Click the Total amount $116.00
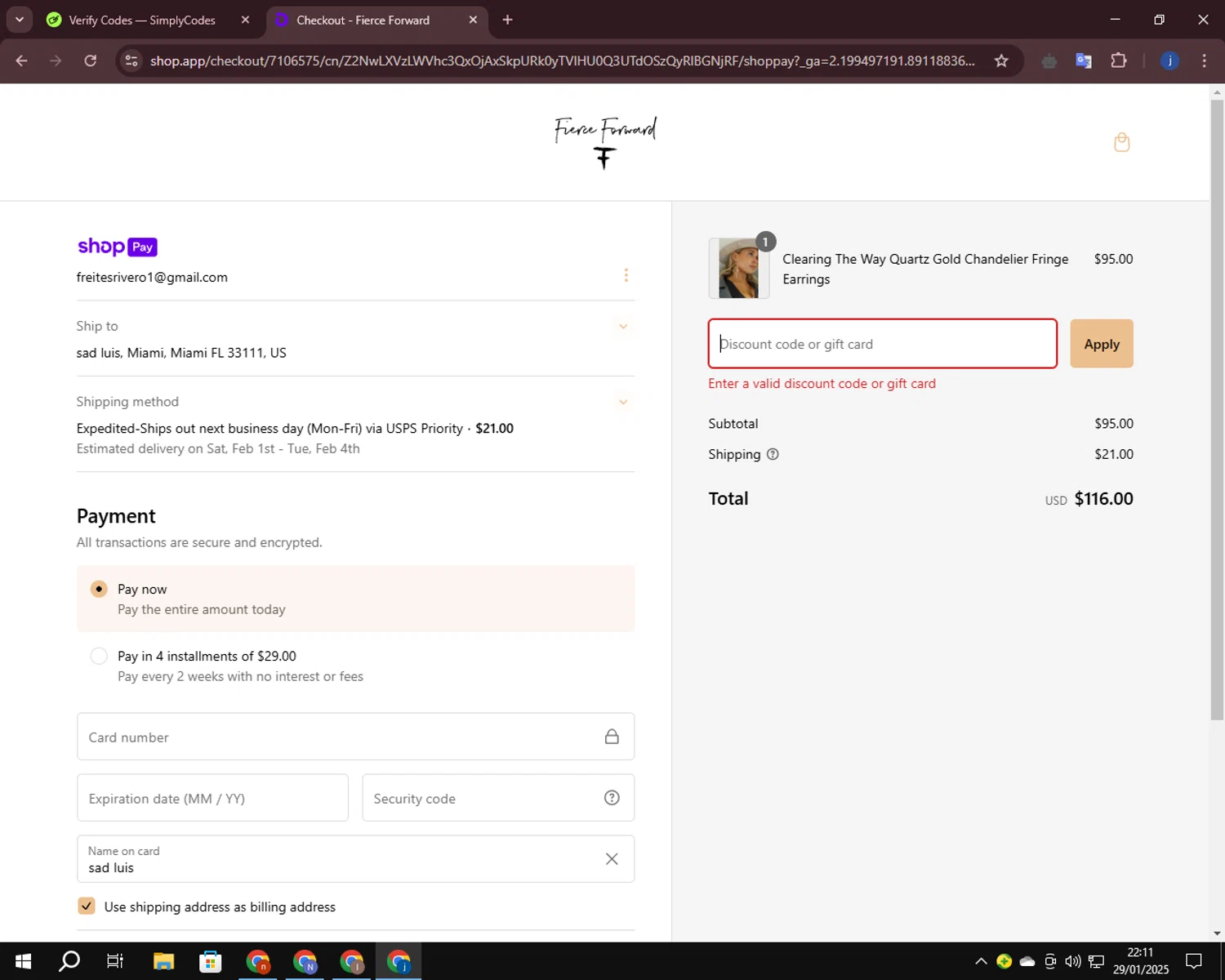 [1103, 499]
